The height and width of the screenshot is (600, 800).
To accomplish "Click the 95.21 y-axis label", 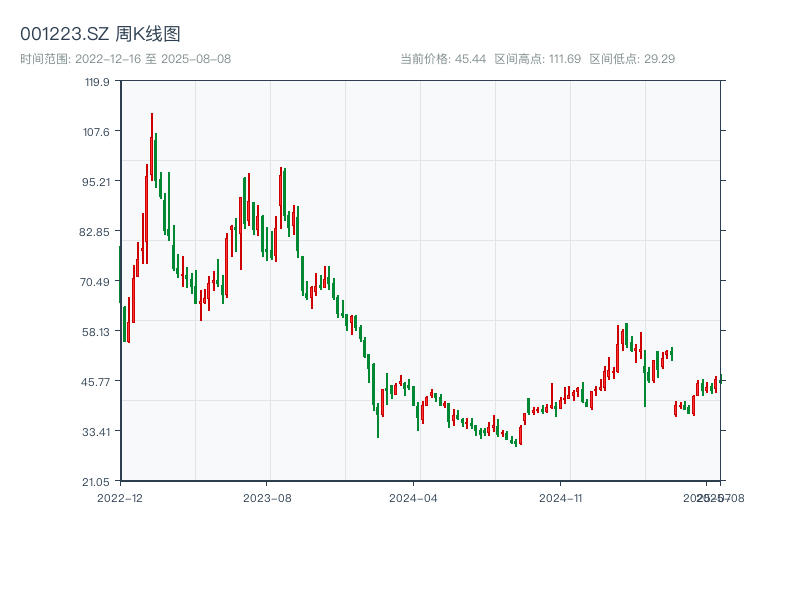I will pyautogui.click(x=96, y=182).
